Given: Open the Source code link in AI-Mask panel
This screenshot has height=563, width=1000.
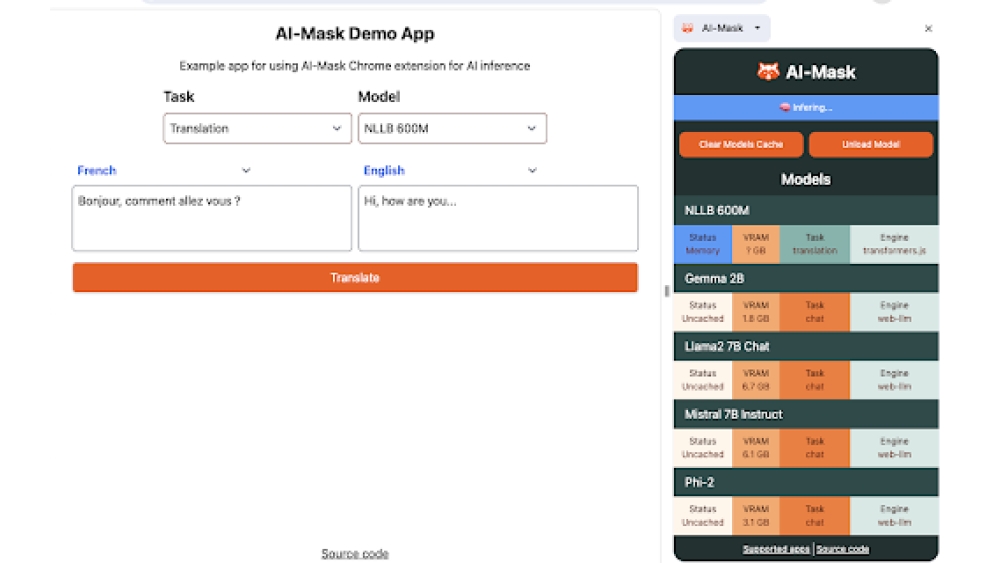Looking at the screenshot, I should click(842, 549).
